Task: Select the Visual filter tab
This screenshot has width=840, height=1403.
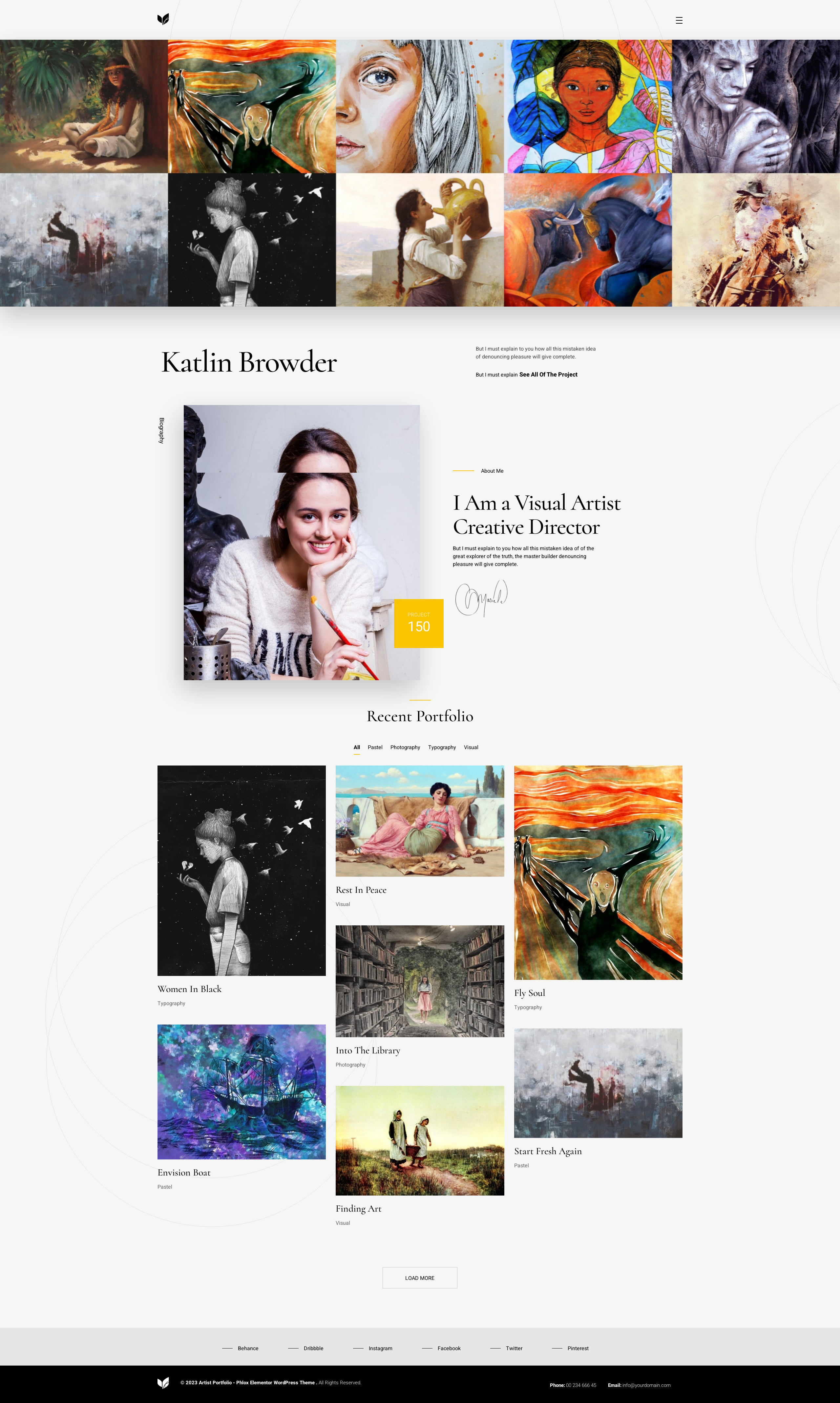Action: pyautogui.click(x=471, y=747)
